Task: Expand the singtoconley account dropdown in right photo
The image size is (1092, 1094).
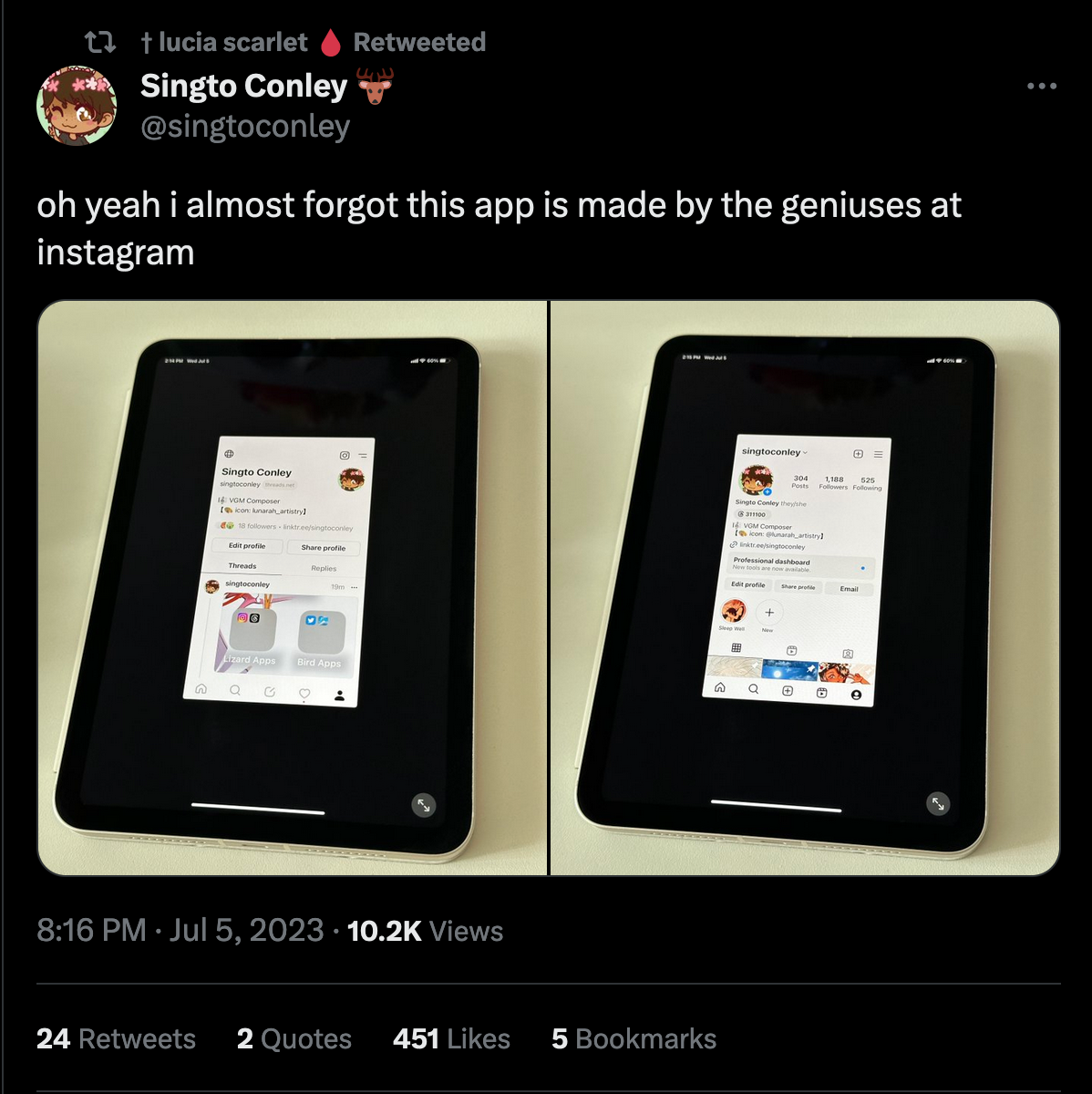Action: tap(775, 452)
